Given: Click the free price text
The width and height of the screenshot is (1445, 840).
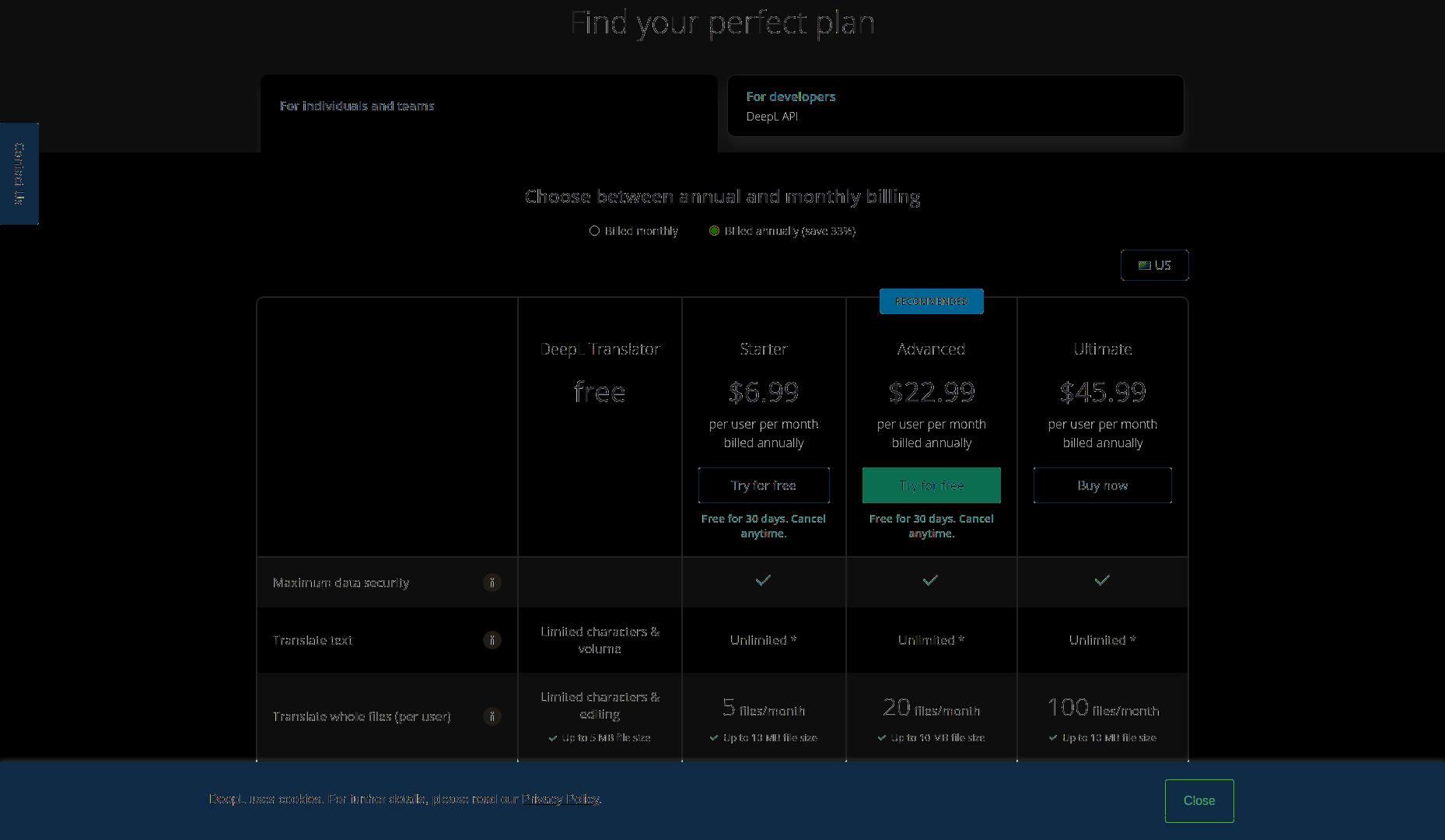Looking at the screenshot, I should click(600, 392).
